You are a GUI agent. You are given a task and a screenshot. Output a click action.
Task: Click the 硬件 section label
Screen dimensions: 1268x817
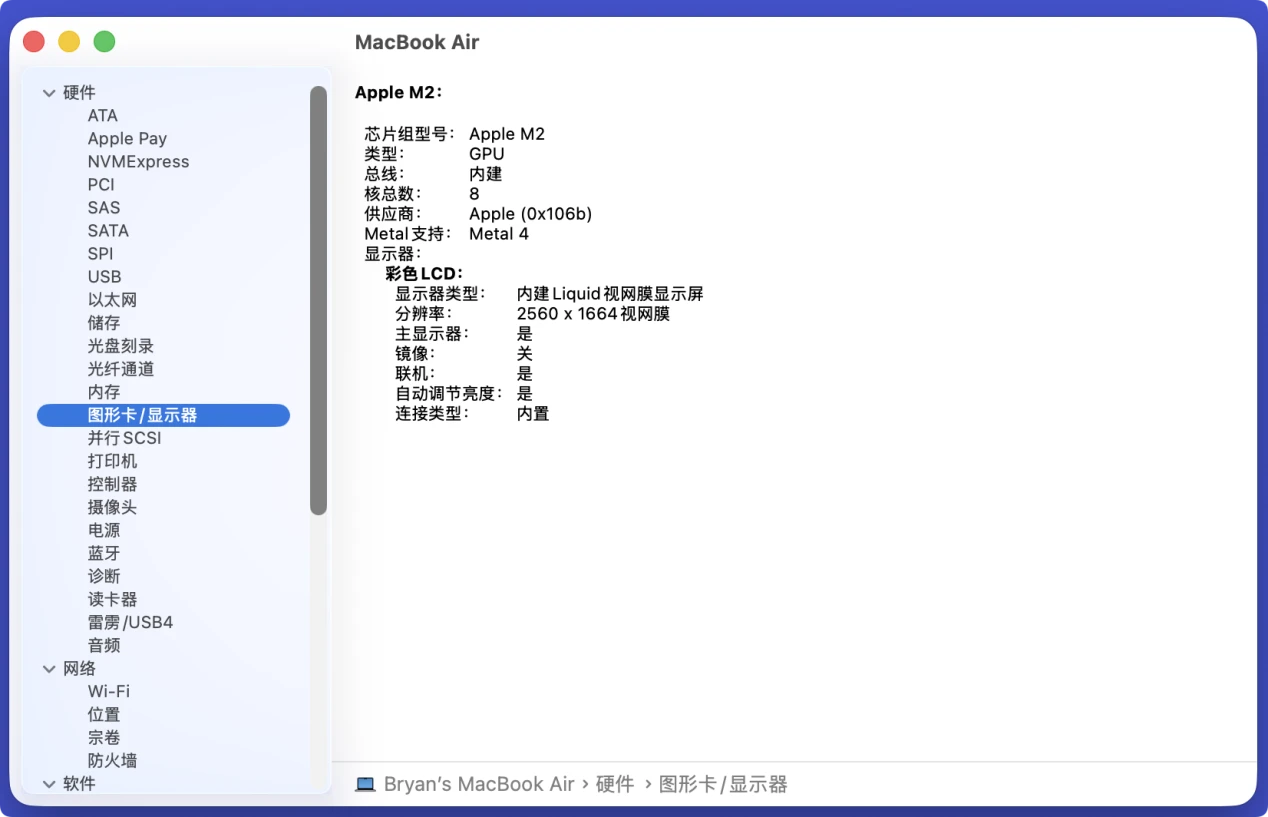point(79,93)
